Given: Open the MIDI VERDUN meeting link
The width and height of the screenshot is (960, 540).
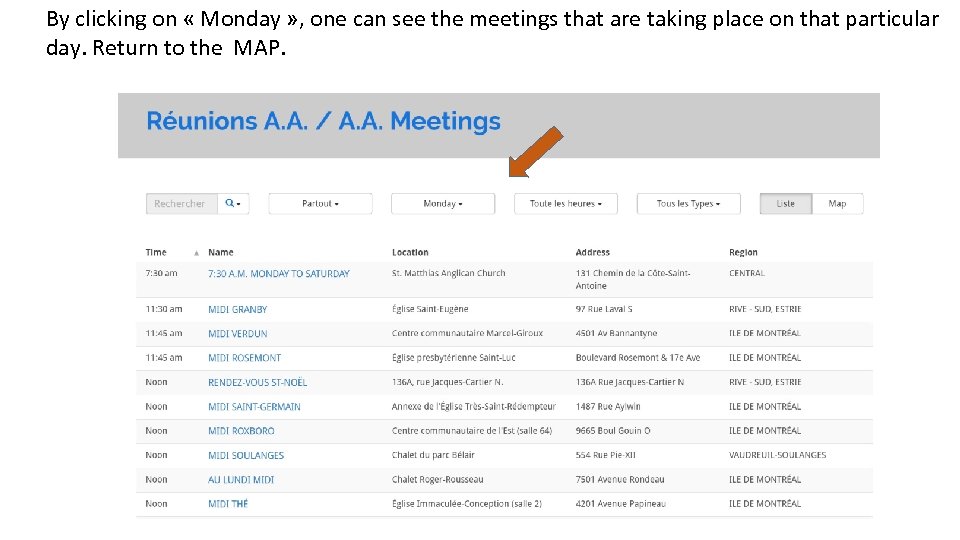Looking at the screenshot, I should click(x=237, y=334).
